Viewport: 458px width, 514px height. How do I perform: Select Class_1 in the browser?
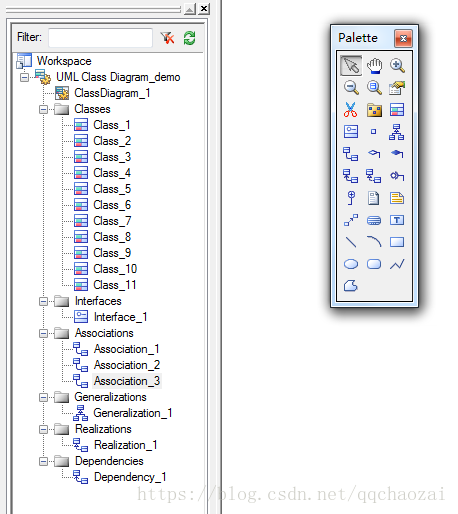[x=112, y=125]
